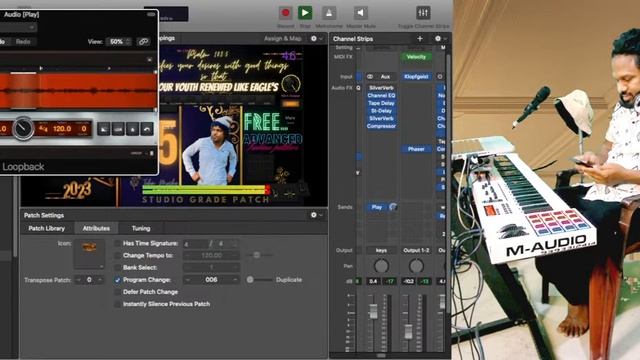Open the Compressor plugin slot
The width and height of the screenshot is (640, 360).
pyautogui.click(x=381, y=126)
